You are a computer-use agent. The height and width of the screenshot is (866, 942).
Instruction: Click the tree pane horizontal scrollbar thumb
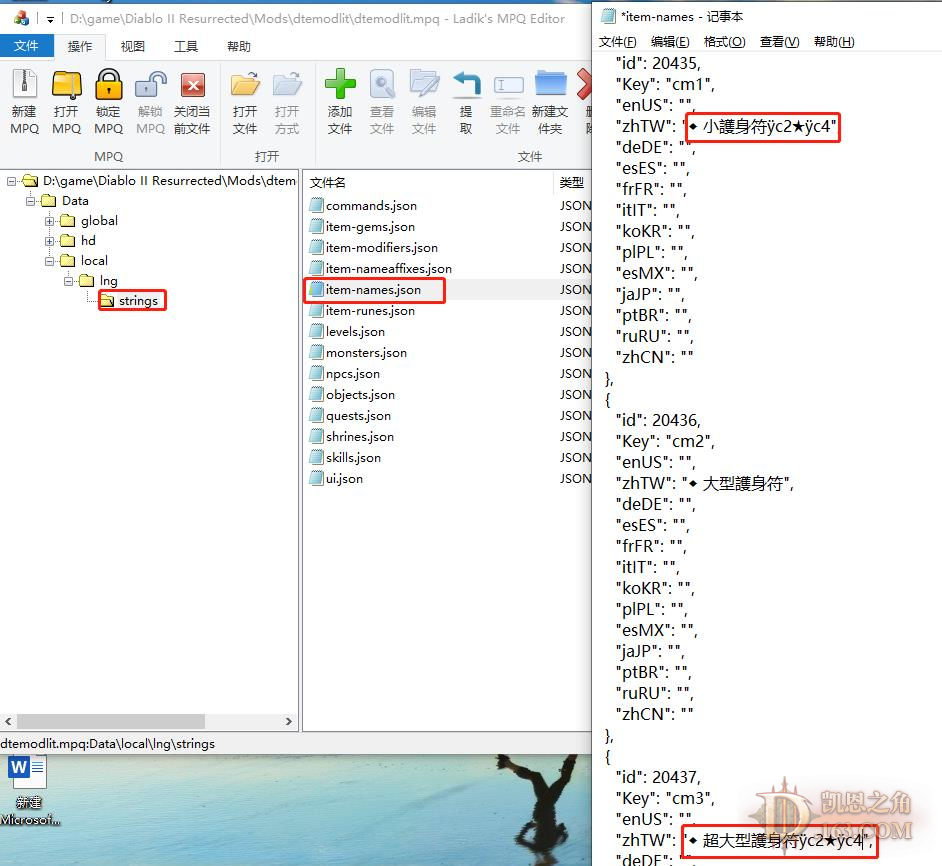[x=111, y=721]
